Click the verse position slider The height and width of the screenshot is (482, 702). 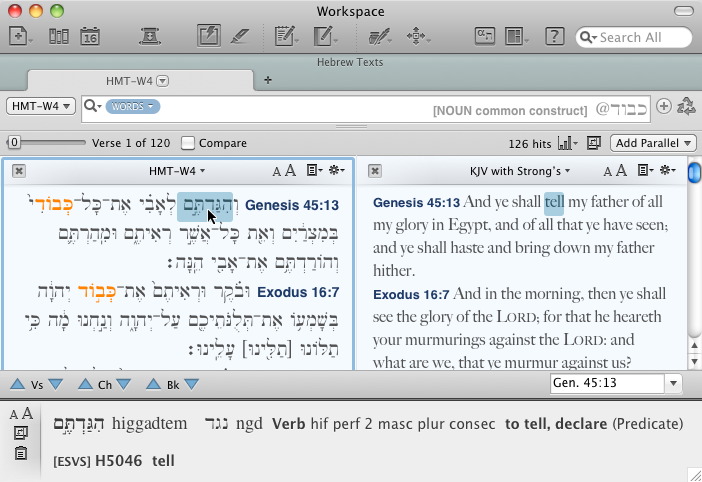pyautogui.click(x=13, y=143)
